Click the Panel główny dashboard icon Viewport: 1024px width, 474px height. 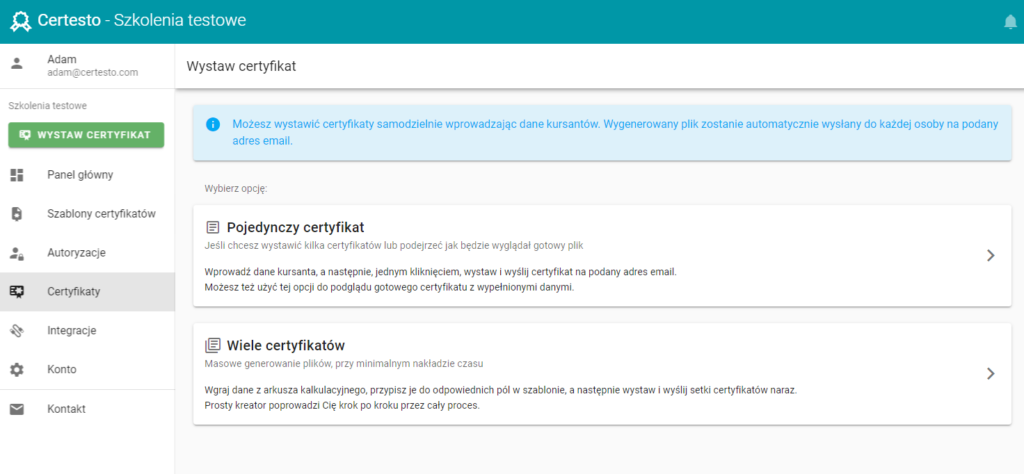pos(17,175)
